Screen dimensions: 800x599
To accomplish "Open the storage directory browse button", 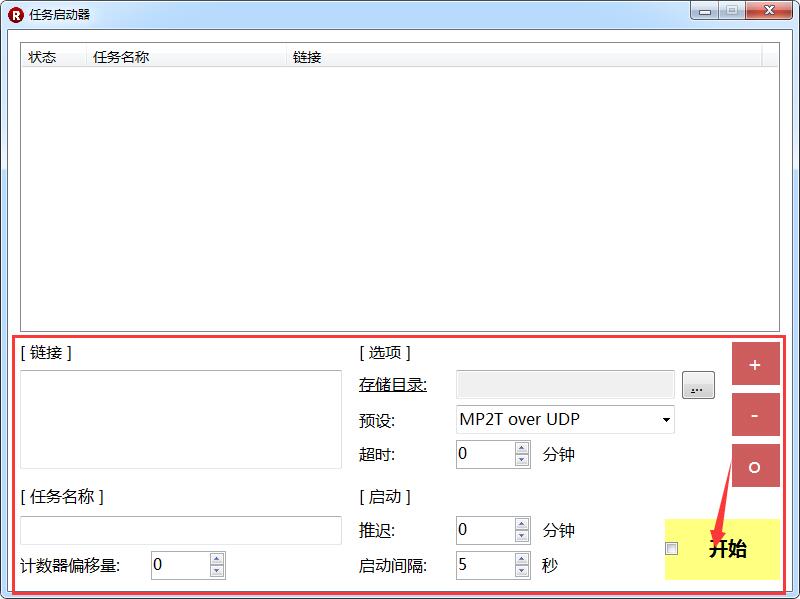I will [698, 386].
